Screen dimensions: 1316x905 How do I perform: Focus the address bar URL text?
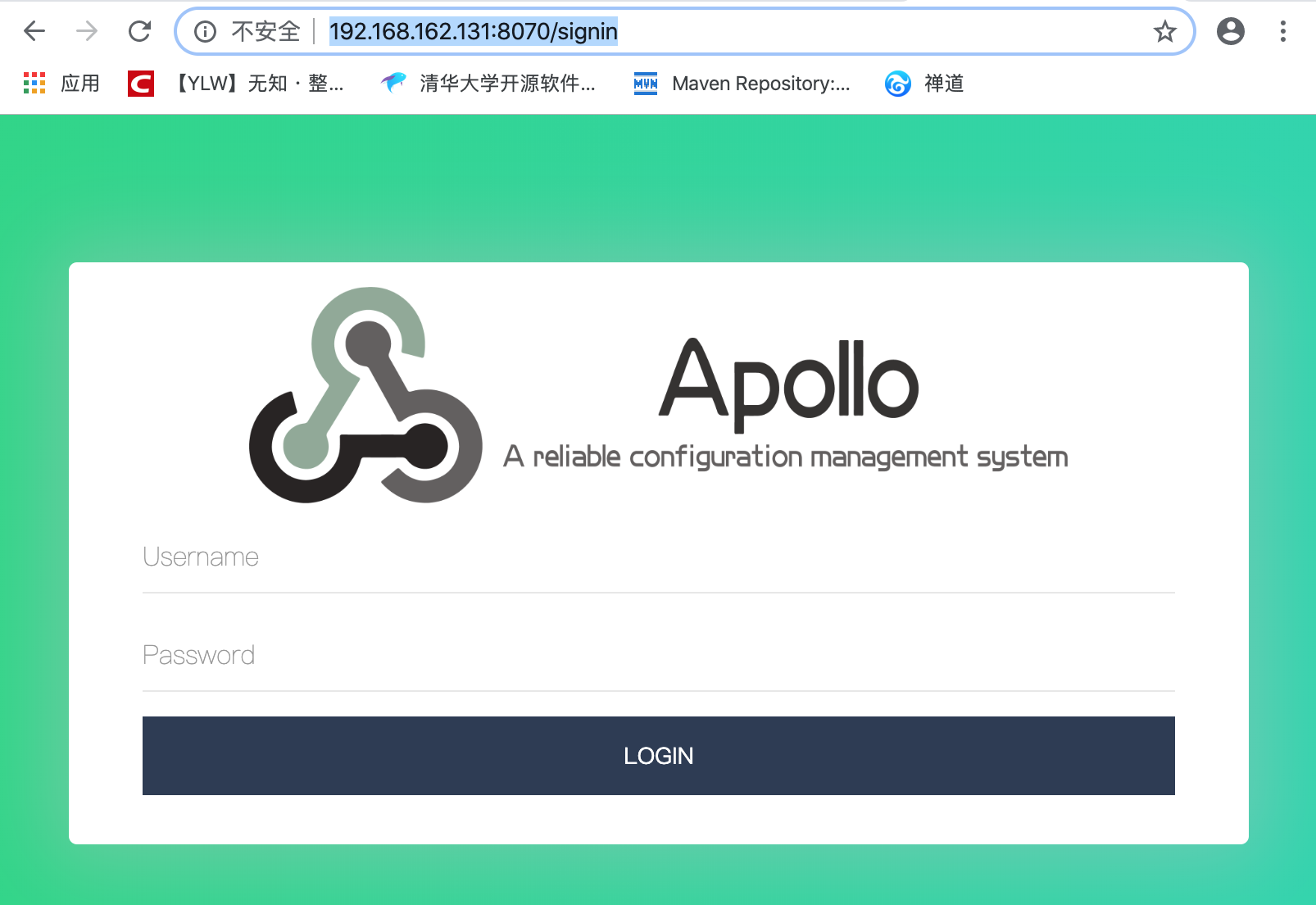474,31
